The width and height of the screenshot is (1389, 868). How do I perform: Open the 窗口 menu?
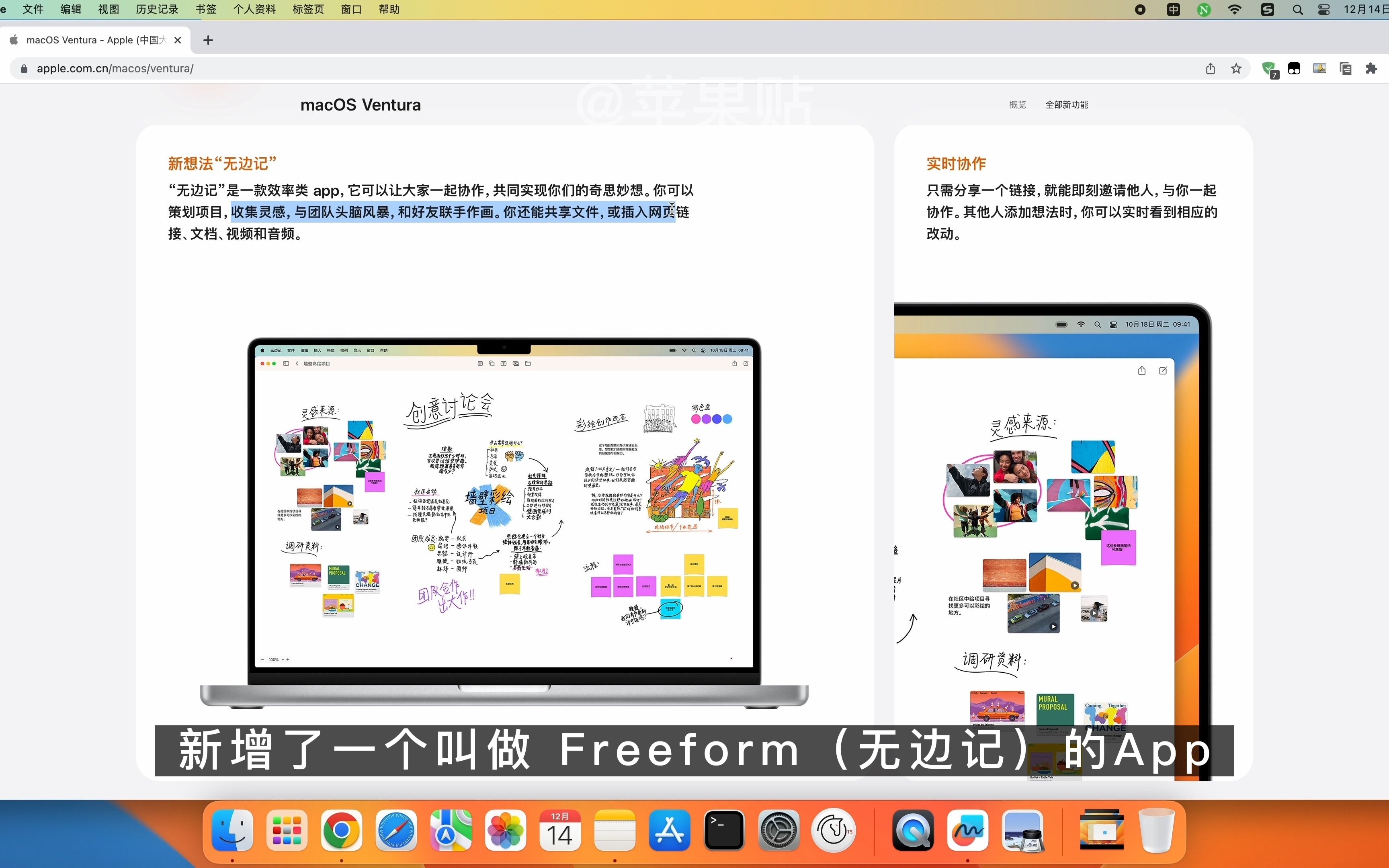tap(351, 9)
